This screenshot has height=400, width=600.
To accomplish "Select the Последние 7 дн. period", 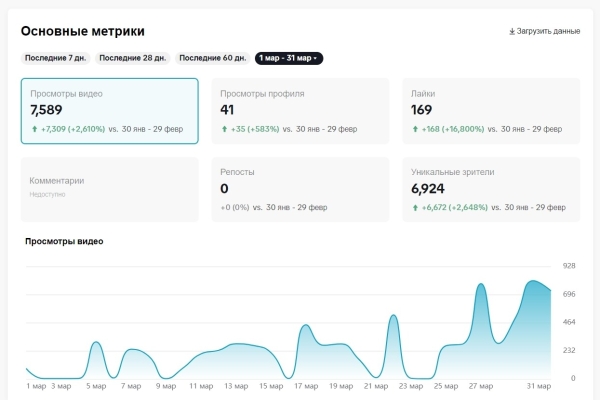I will tap(55, 58).
